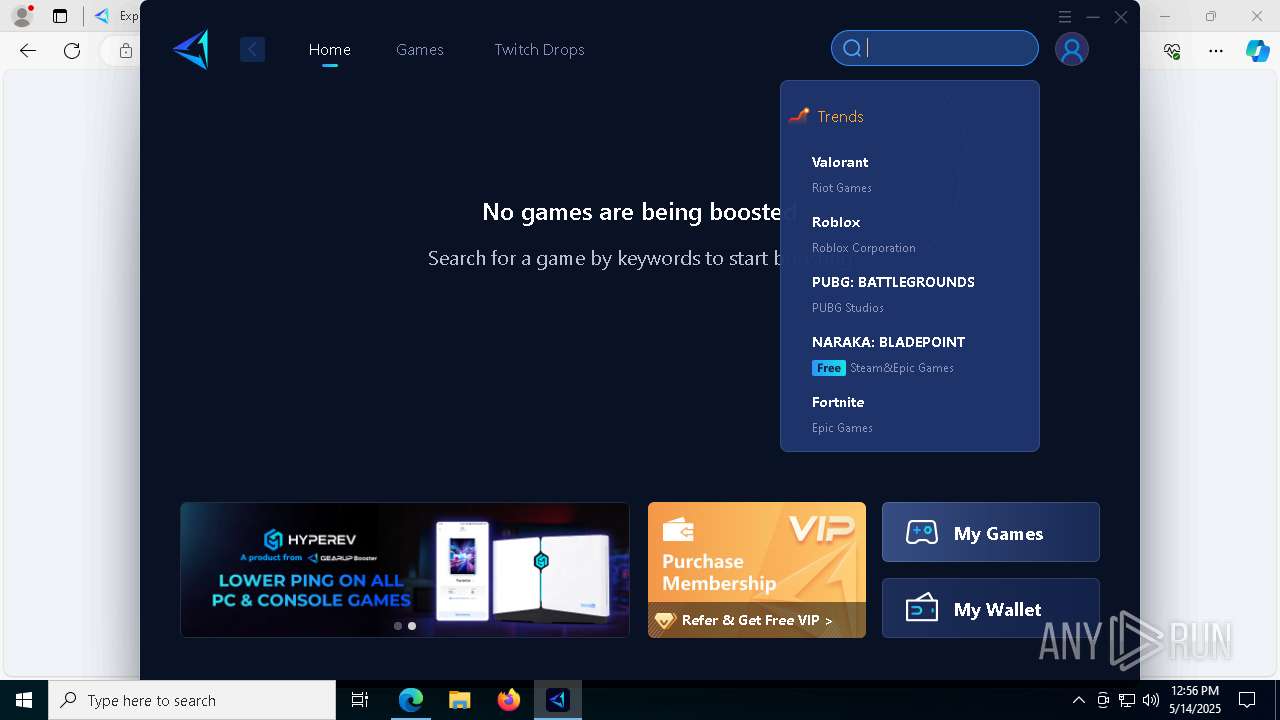This screenshot has width=1280, height=720.
Task: Choose PUBG: BATTLEGROUNDS in Trends list
Action: click(909, 294)
